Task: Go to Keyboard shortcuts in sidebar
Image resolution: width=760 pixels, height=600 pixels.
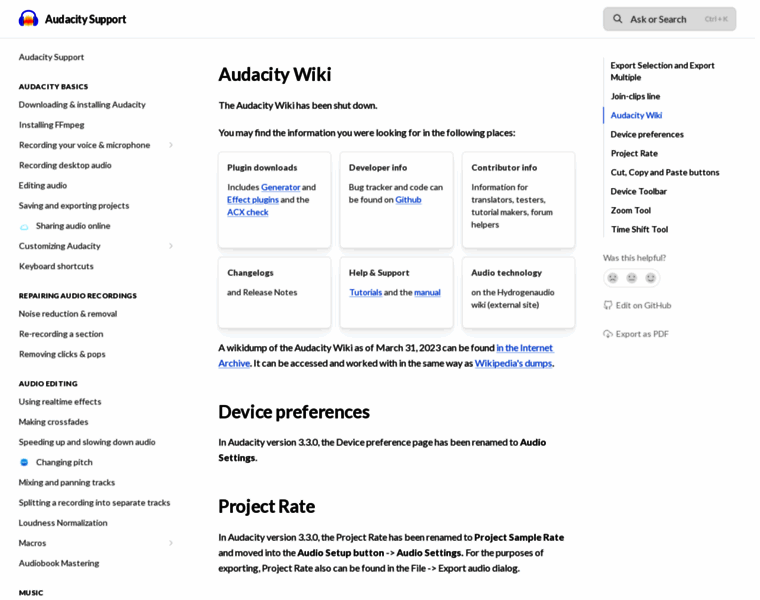Action: [x=56, y=266]
